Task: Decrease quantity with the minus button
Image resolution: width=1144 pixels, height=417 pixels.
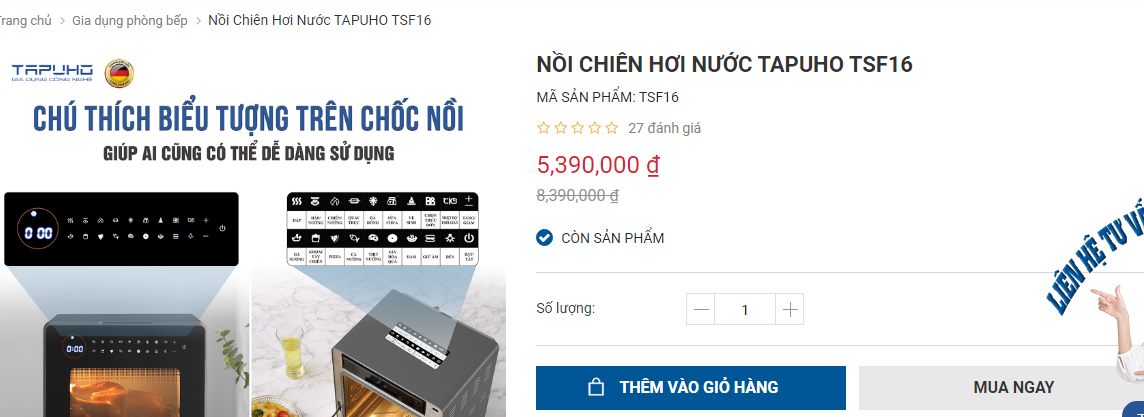Action: click(x=701, y=310)
